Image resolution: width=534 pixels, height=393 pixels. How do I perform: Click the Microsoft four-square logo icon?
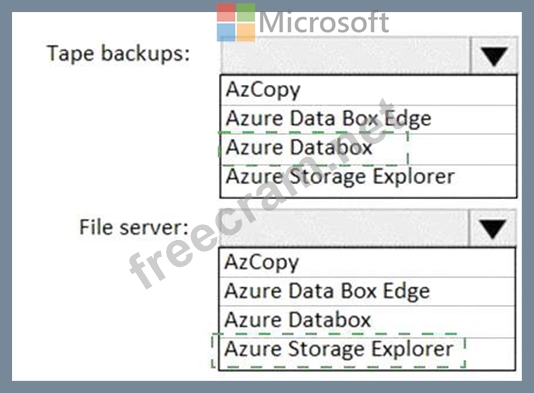tap(236, 22)
